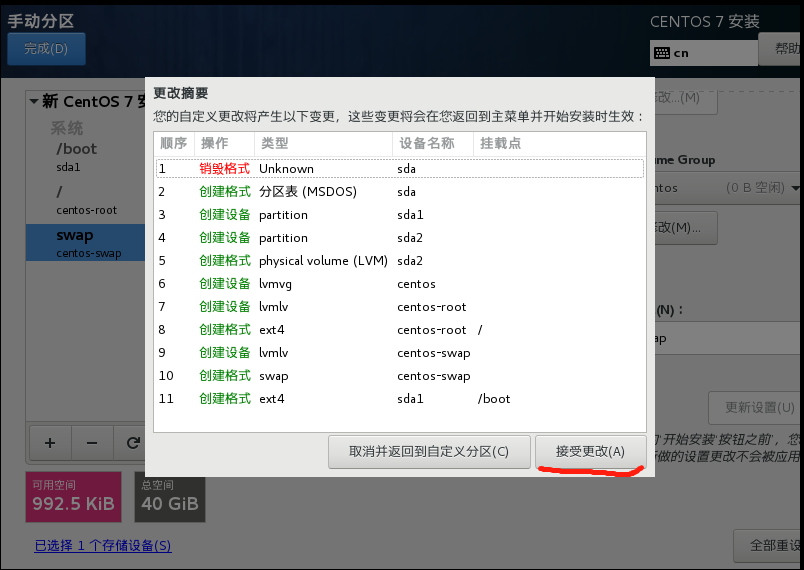This screenshot has height=570, width=804.
Task: Select the /boot sda1 partition entry
Action: click(x=86, y=157)
